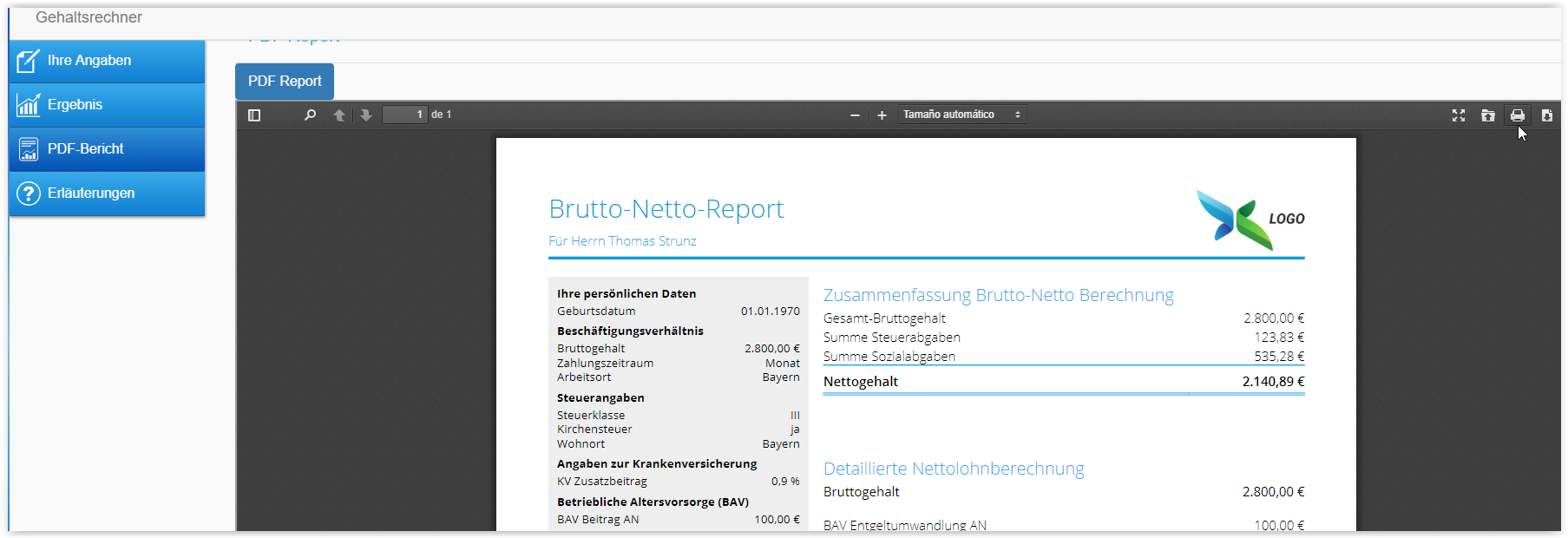Zoom out with the minus button
The image size is (1568, 538).
click(x=855, y=115)
